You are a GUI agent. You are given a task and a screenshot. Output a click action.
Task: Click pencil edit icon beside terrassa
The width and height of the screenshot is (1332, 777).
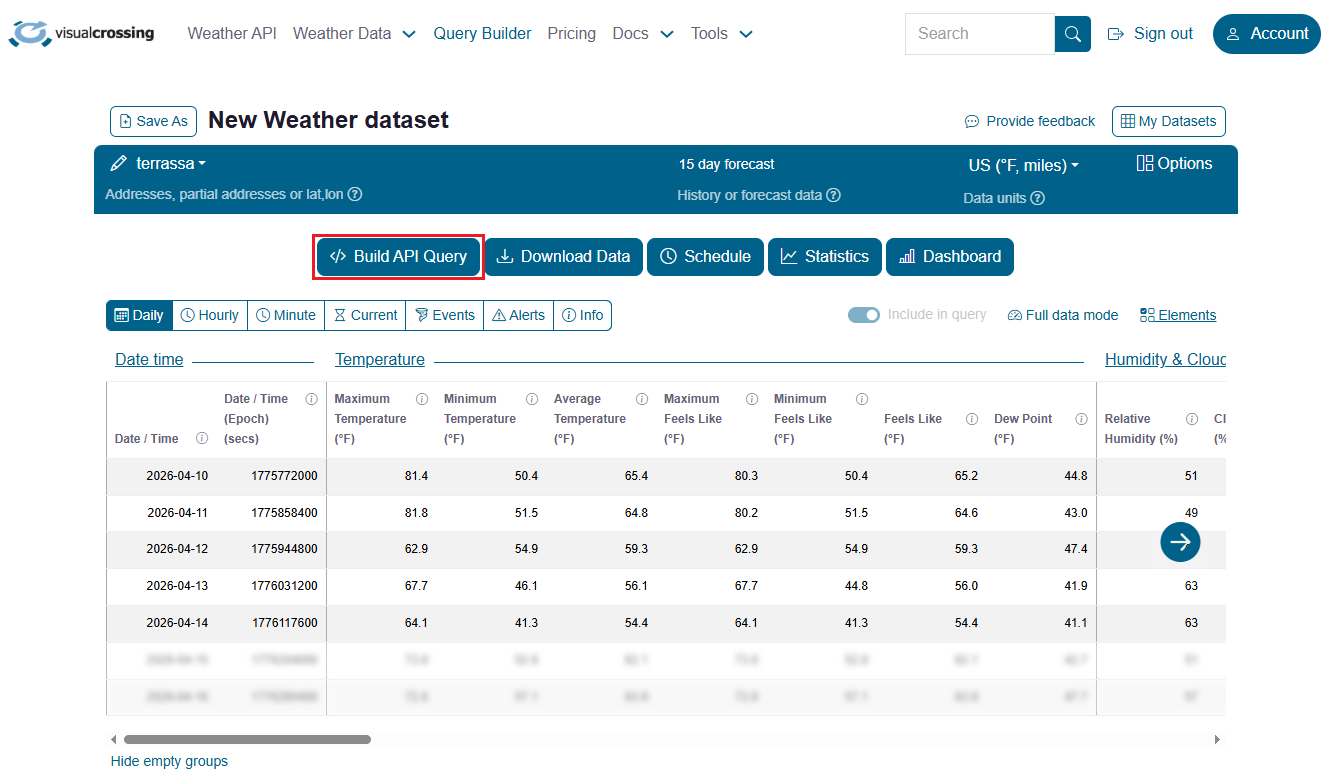tap(118, 163)
